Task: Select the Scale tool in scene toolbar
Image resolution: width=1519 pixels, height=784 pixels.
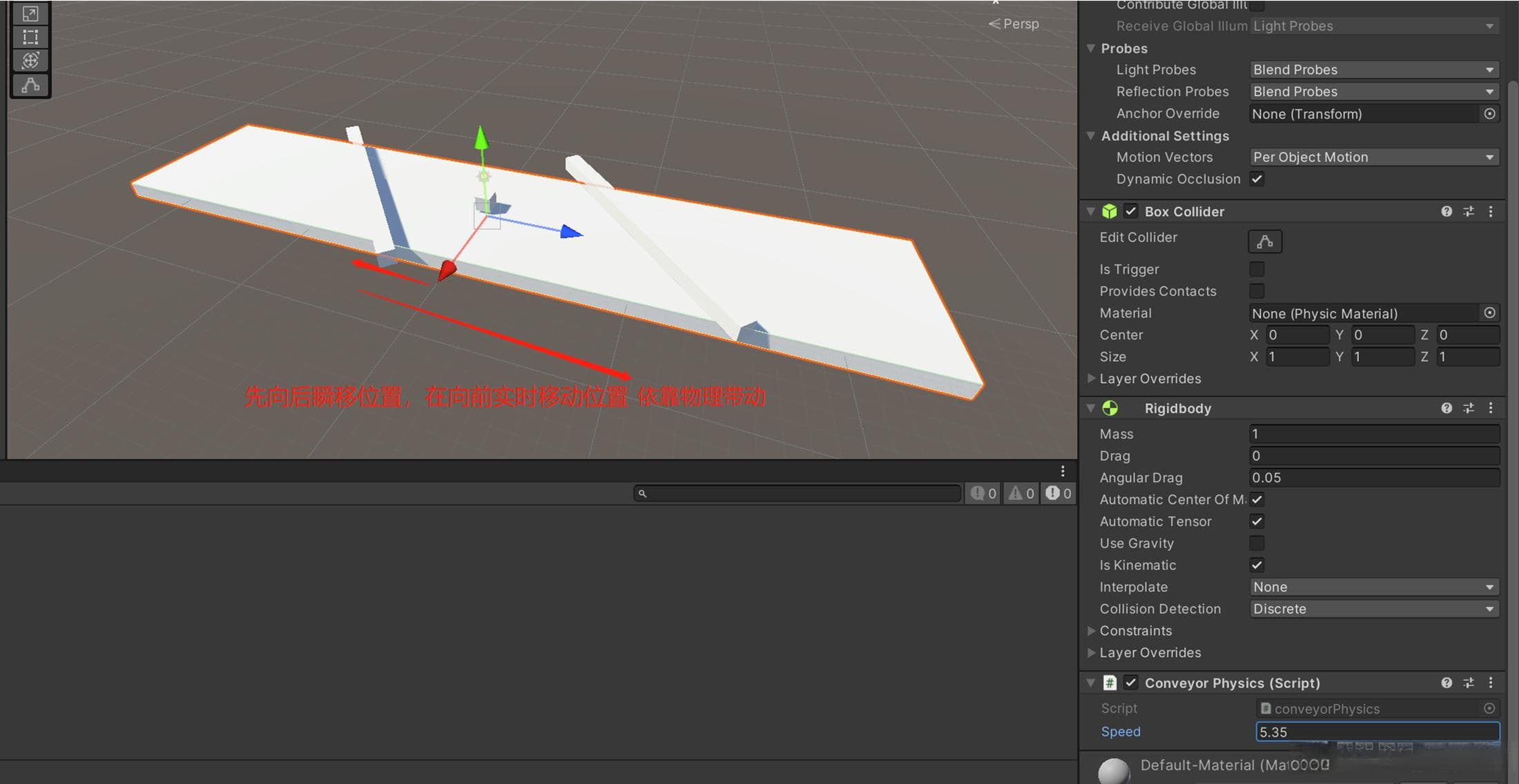Action: (x=30, y=14)
